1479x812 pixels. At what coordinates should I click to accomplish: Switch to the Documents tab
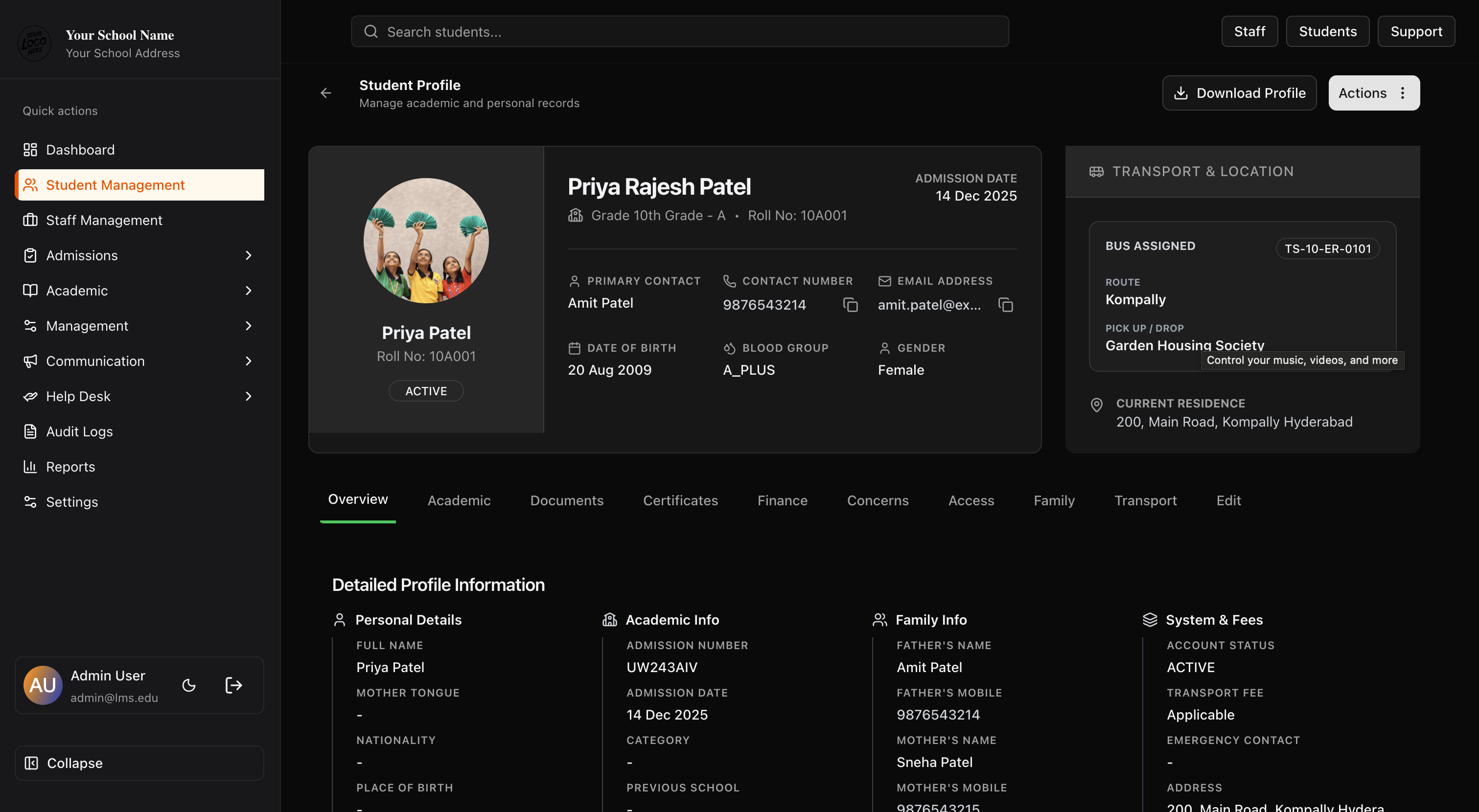point(567,500)
